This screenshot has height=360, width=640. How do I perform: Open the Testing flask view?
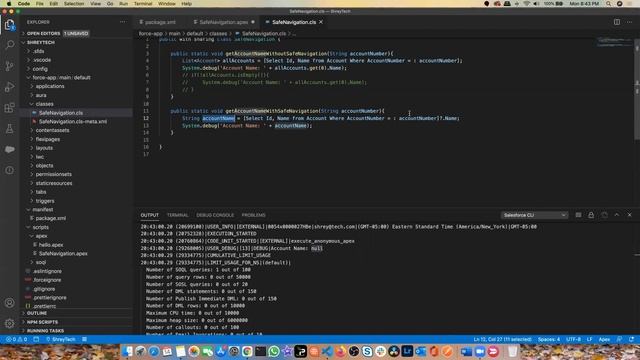10,129
